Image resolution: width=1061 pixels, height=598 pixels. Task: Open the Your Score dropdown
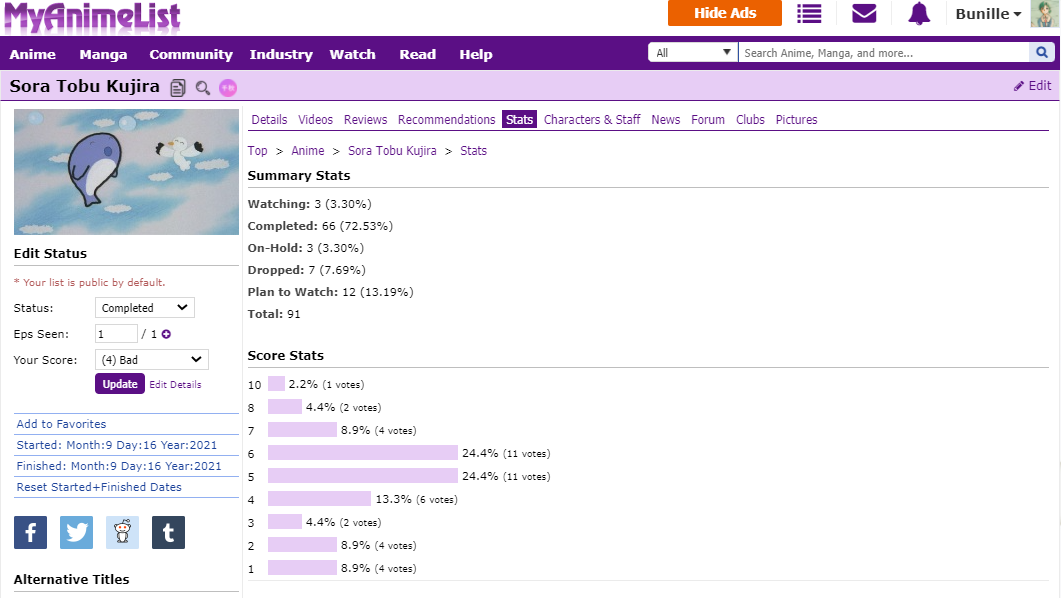tap(152, 360)
